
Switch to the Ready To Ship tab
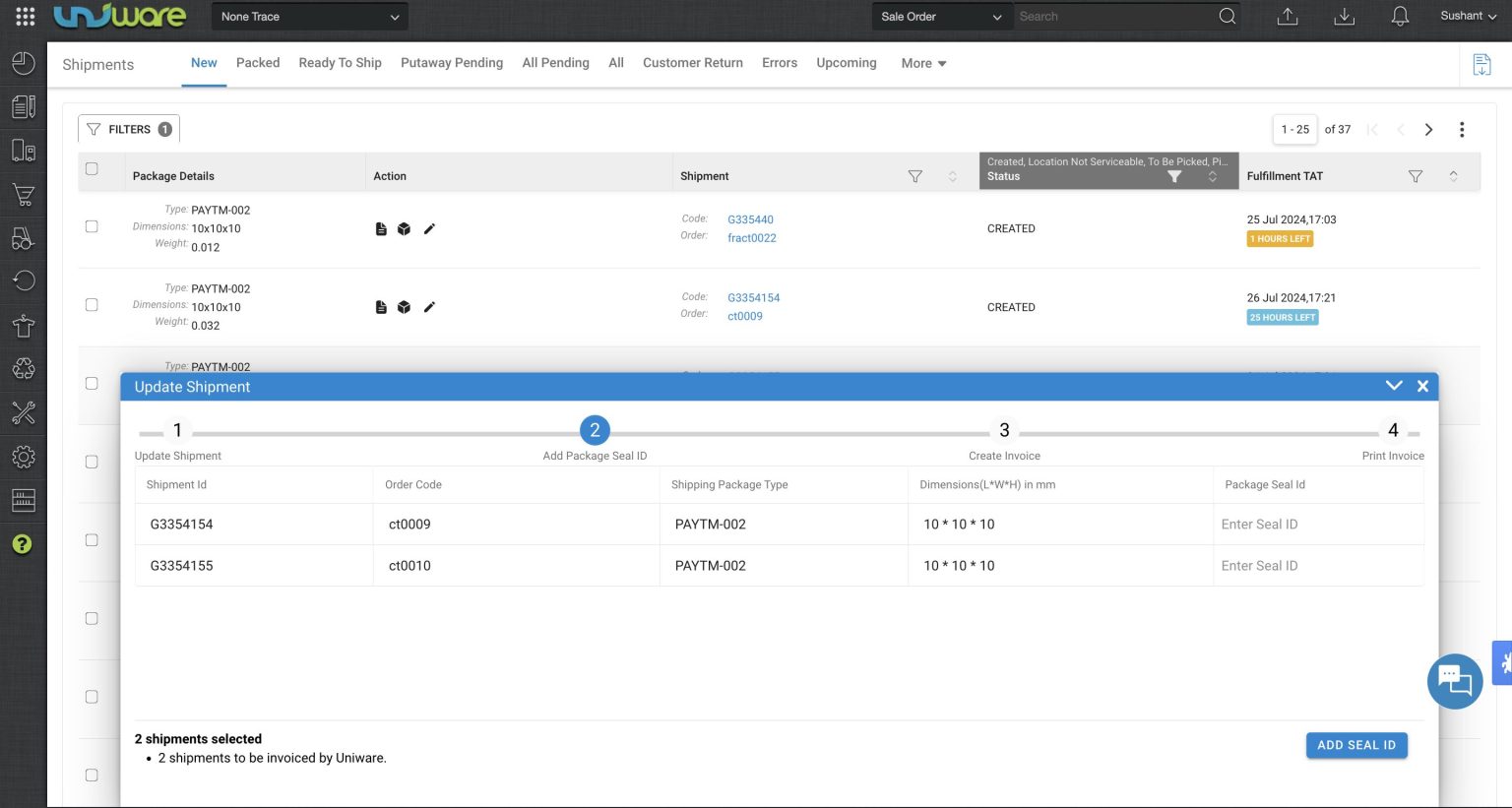(x=340, y=63)
